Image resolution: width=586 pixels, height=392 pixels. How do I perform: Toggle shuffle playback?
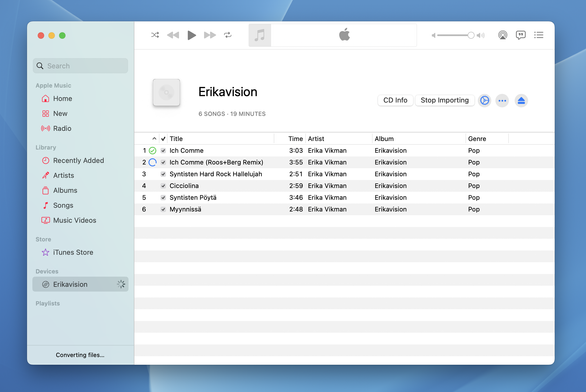(x=155, y=35)
